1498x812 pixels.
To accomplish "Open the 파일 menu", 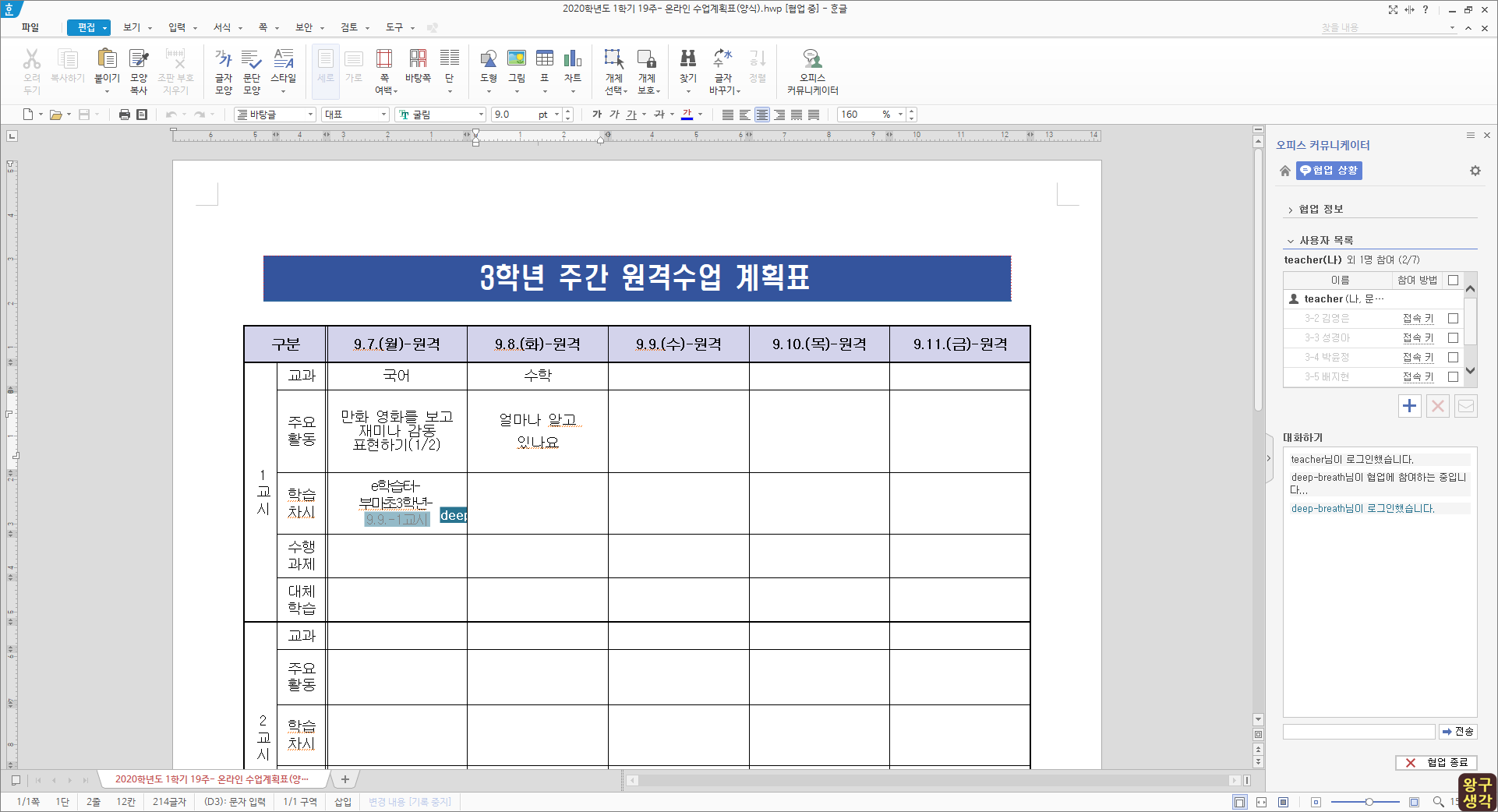I will pos(30,27).
